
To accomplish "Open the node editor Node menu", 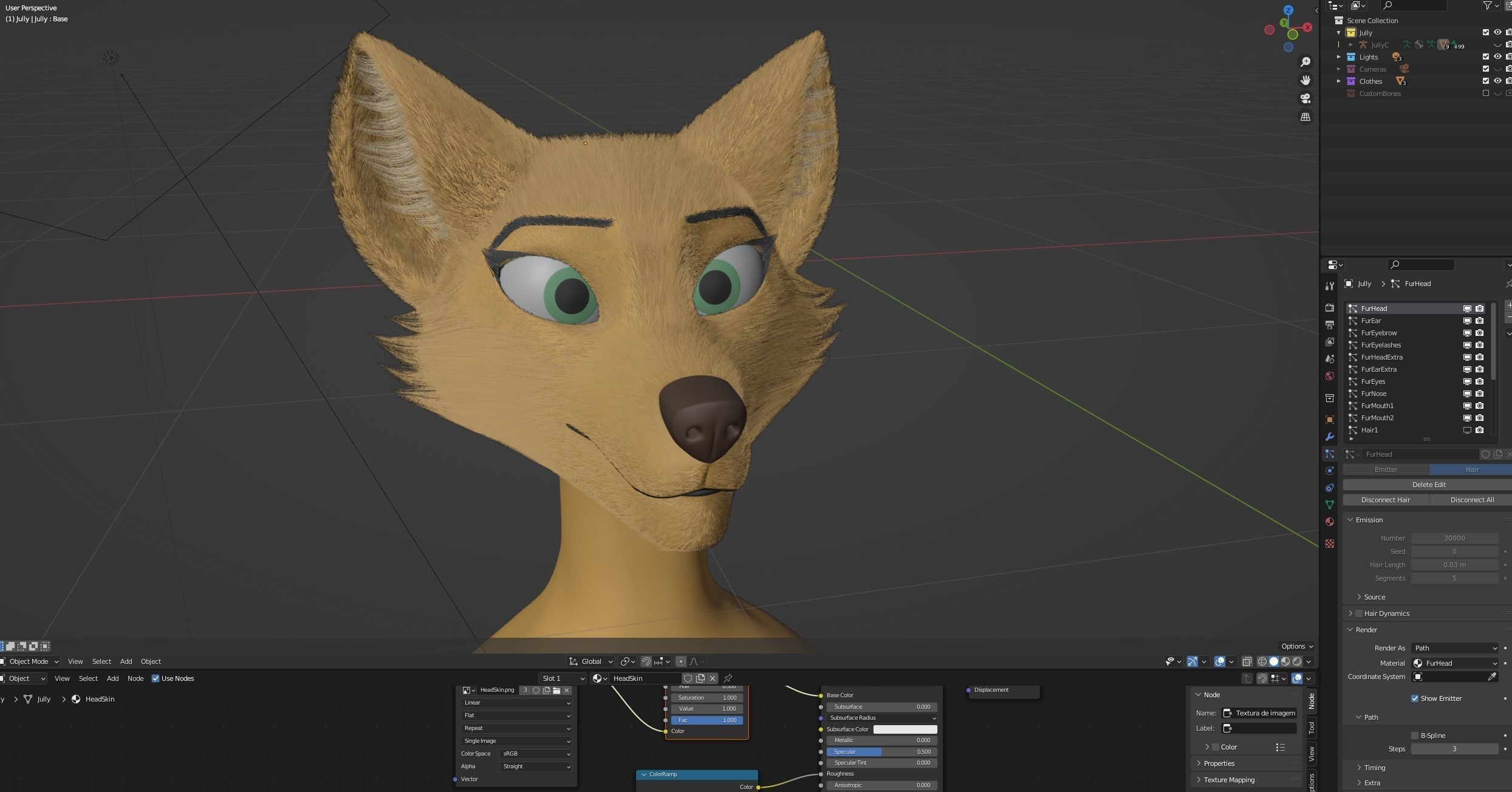I will (x=135, y=678).
